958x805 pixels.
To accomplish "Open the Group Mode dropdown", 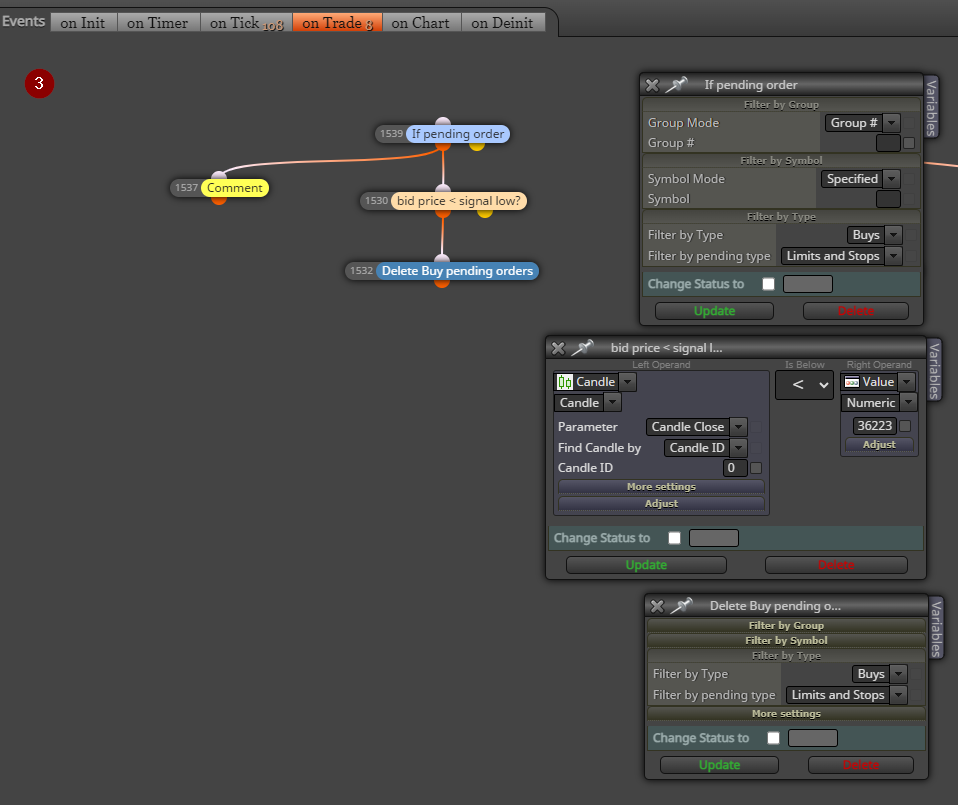I will [862, 123].
